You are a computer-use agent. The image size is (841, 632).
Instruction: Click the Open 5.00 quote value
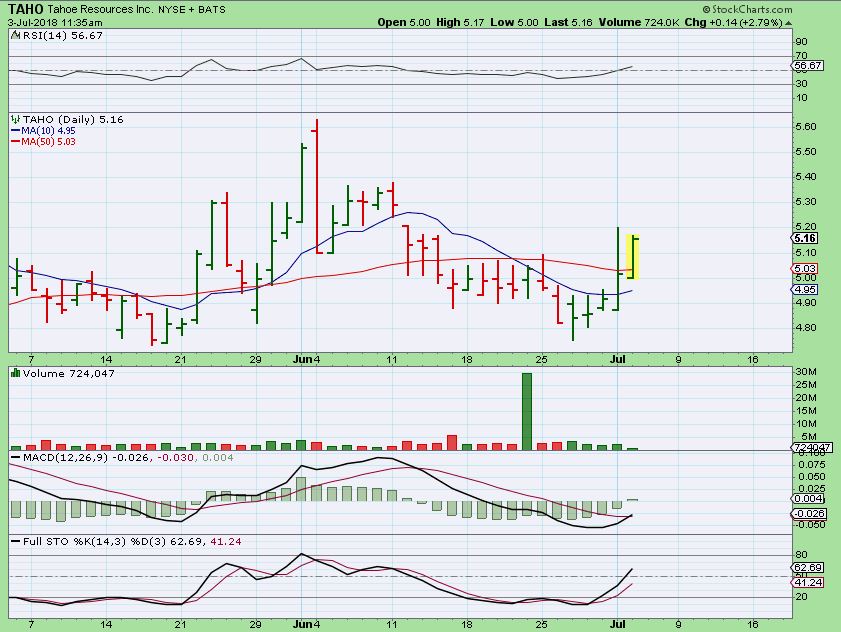tap(403, 23)
